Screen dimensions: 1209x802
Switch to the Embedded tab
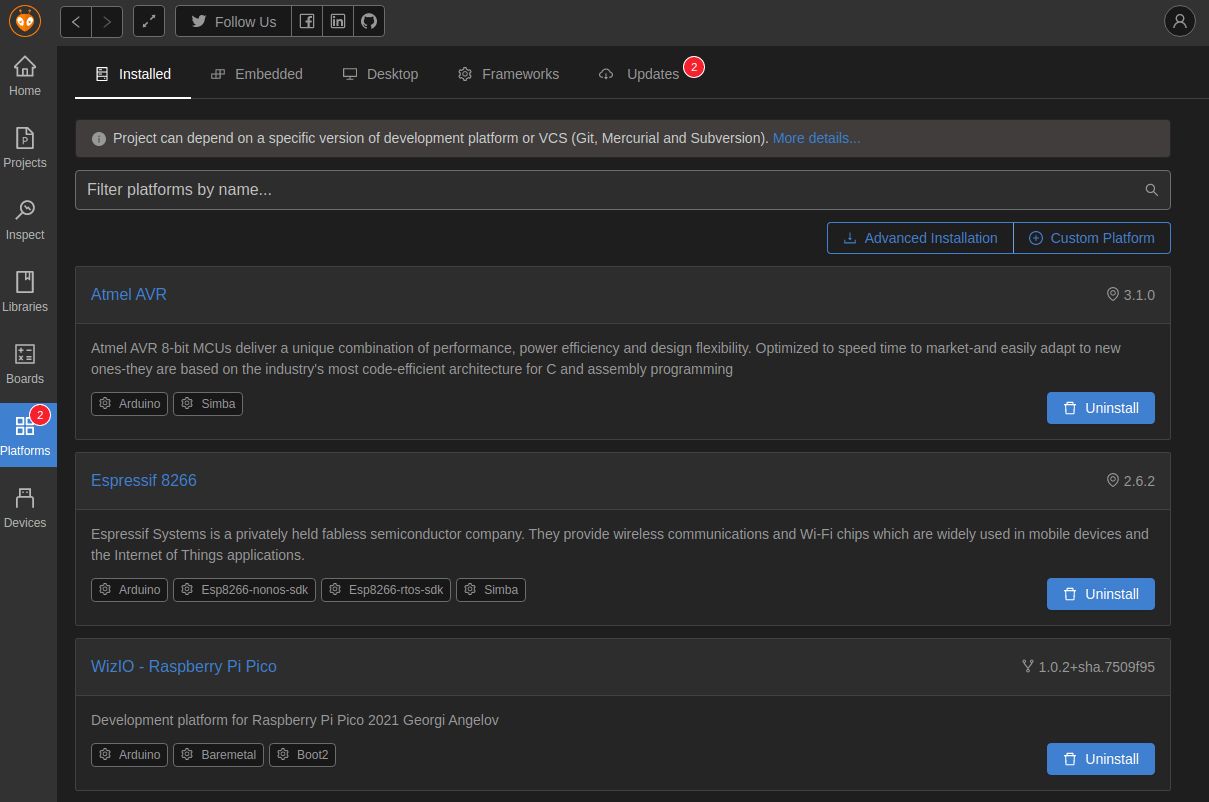coord(257,74)
